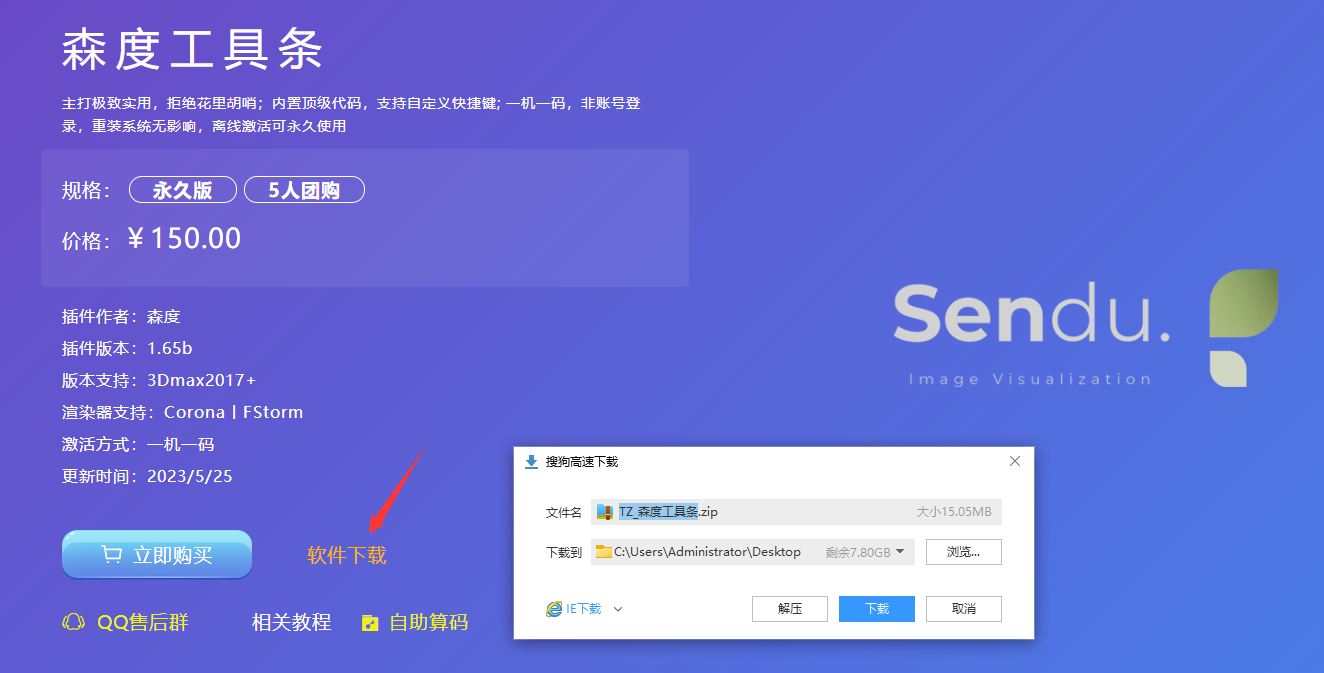Click the 版本支持：3Dmax2017+ line
1324x673 pixels.
(159, 380)
